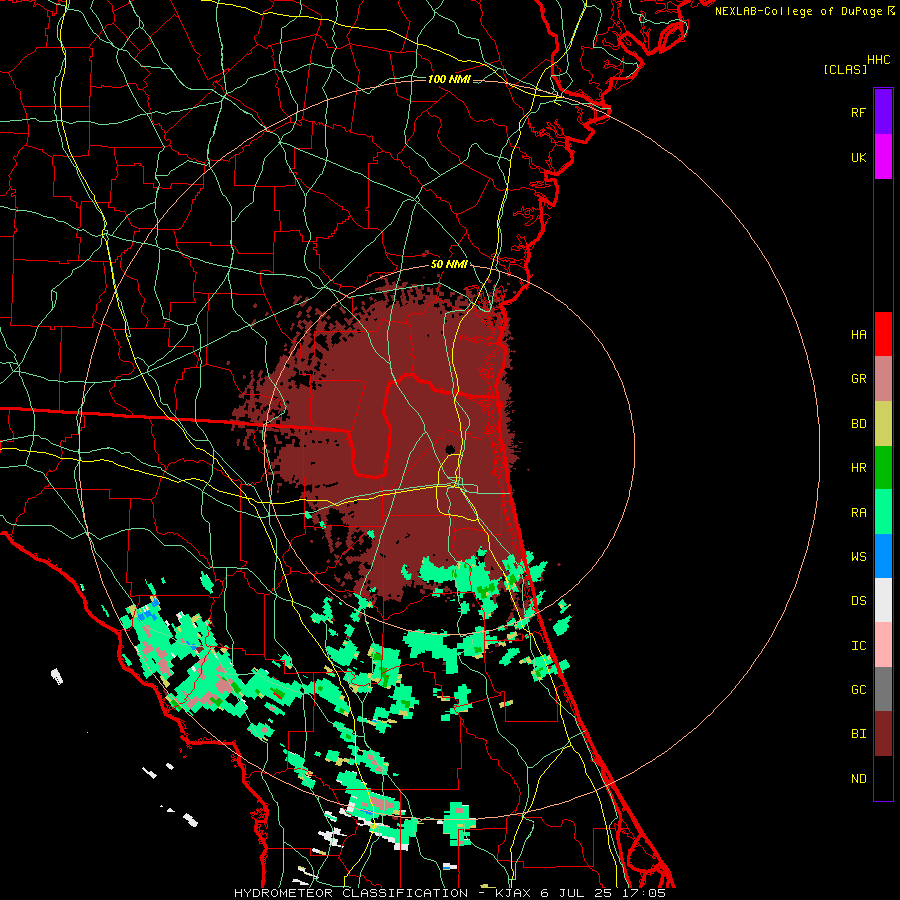This screenshot has height=900, width=900.
Task: Click the HHC product label
Action: 878,60
